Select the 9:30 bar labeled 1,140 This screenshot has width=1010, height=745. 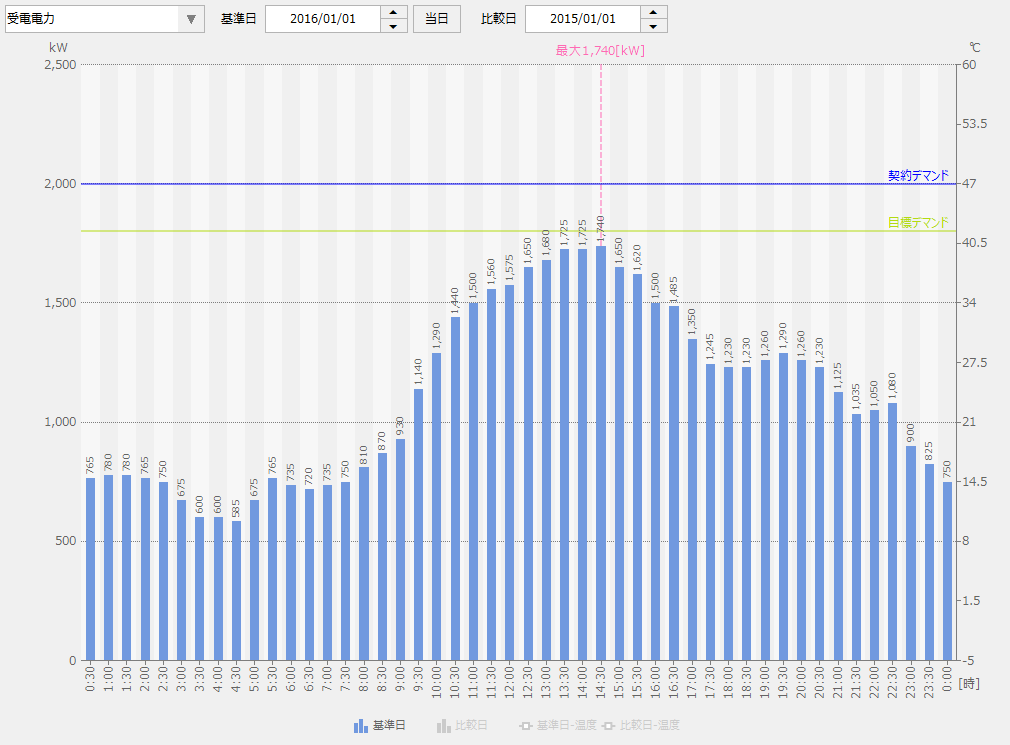click(418, 523)
